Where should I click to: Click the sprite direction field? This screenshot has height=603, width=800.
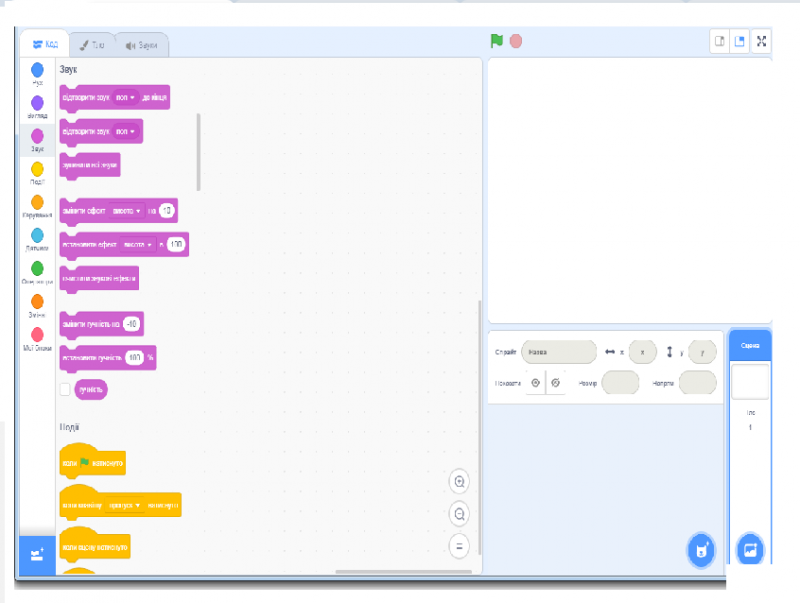697,383
